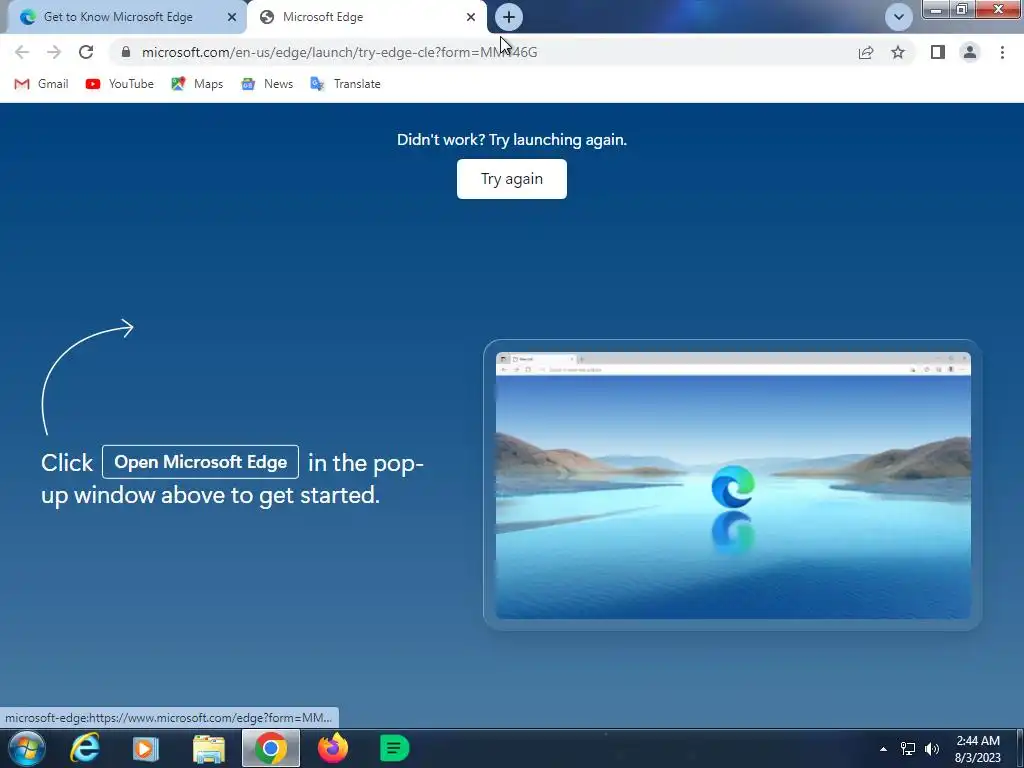Open the Windows Start menu
The width and height of the screenshot is (1024, 768).
(27, 748)
